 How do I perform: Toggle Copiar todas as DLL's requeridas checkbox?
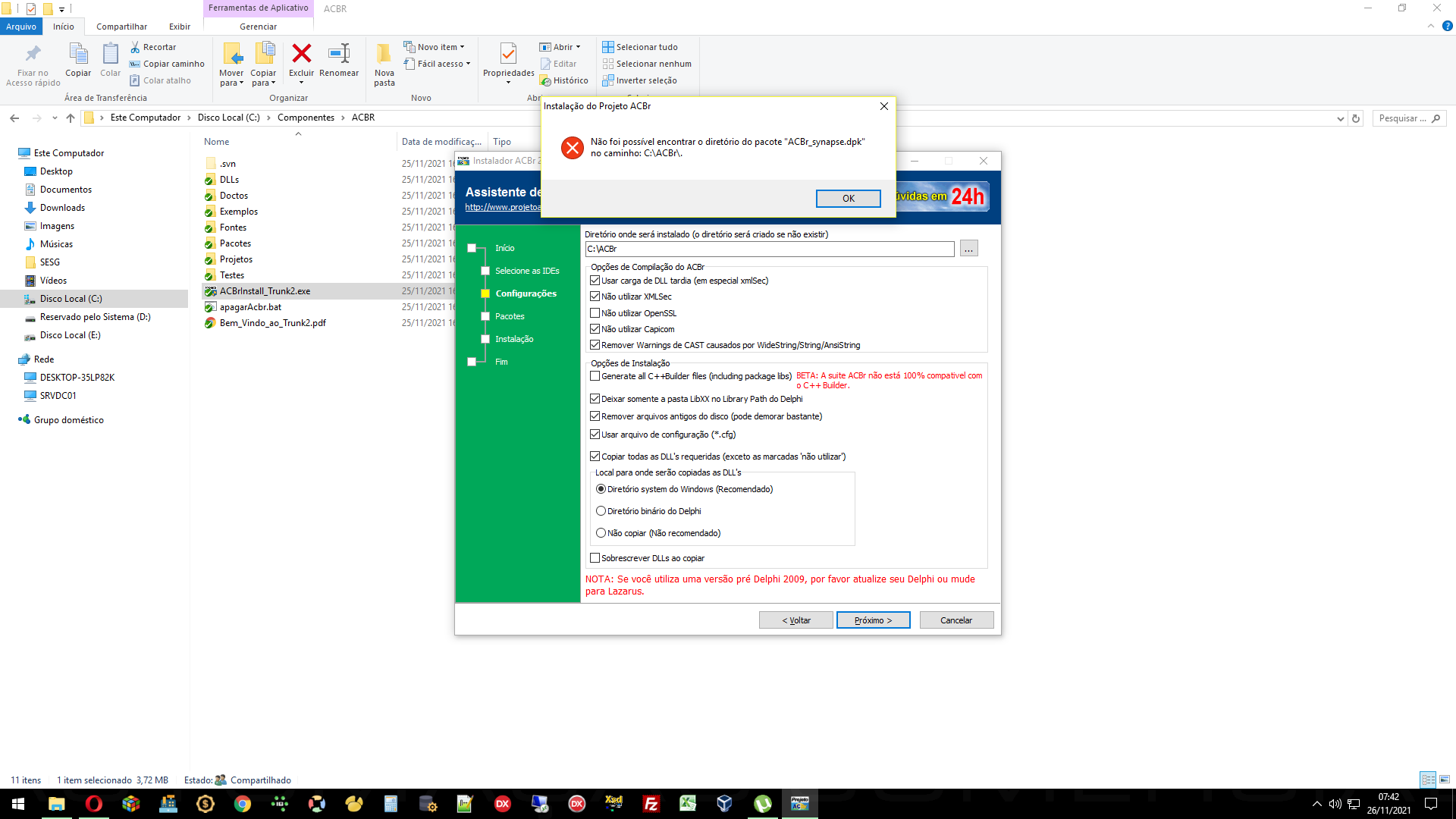(x=595, y=457)
